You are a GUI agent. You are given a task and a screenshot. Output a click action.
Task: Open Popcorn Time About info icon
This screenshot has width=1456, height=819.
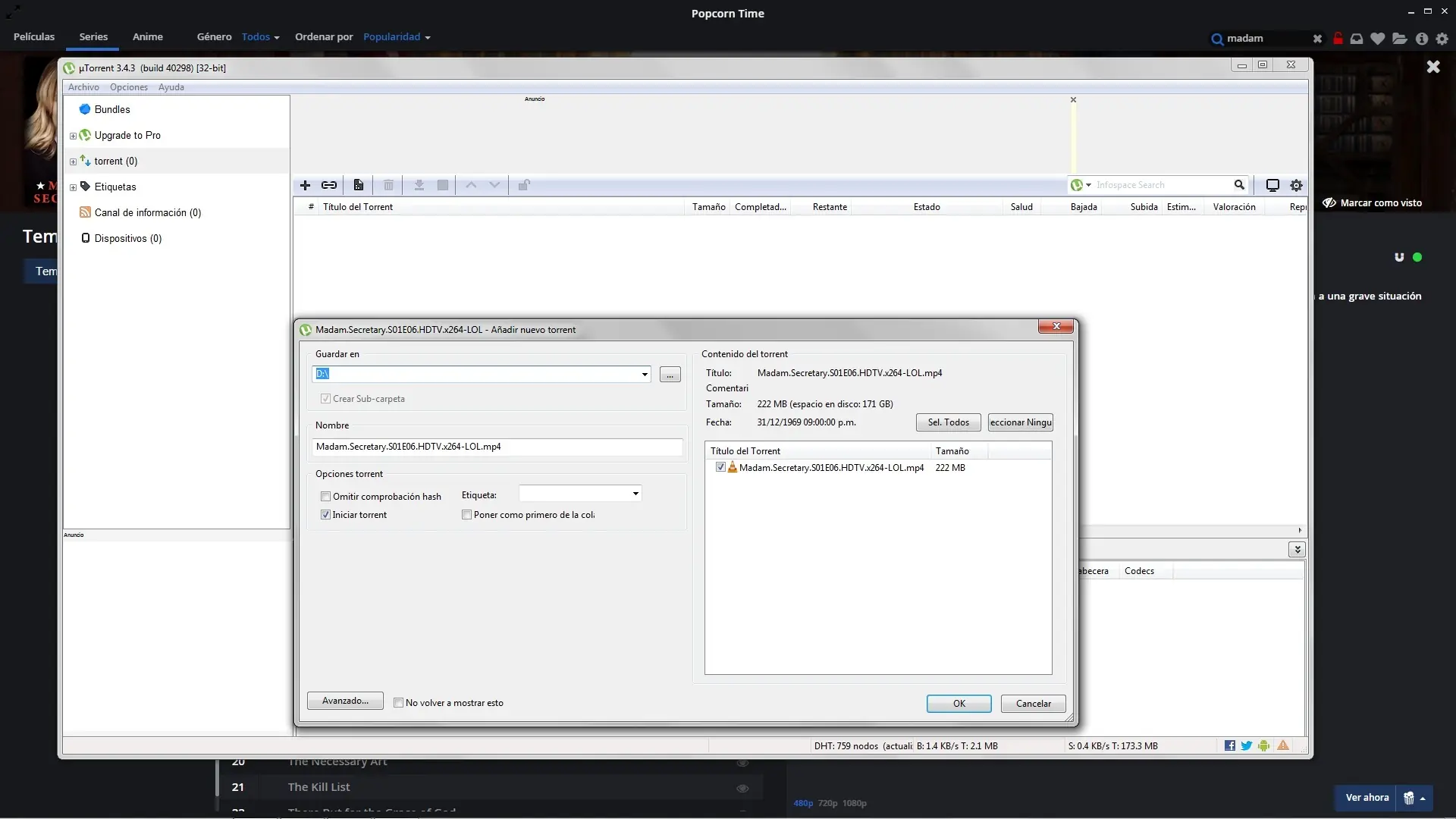coord(1422,38)
